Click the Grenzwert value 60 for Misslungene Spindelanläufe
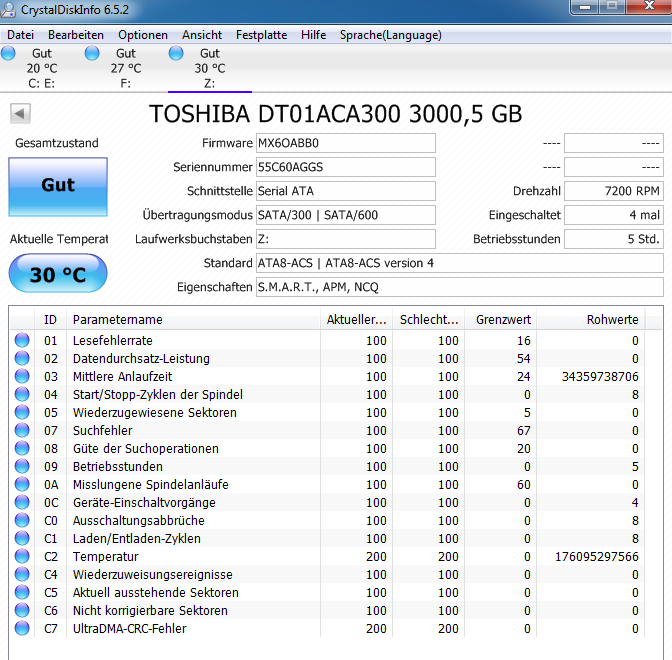This screenshot has width=672, height=660. 524,485
